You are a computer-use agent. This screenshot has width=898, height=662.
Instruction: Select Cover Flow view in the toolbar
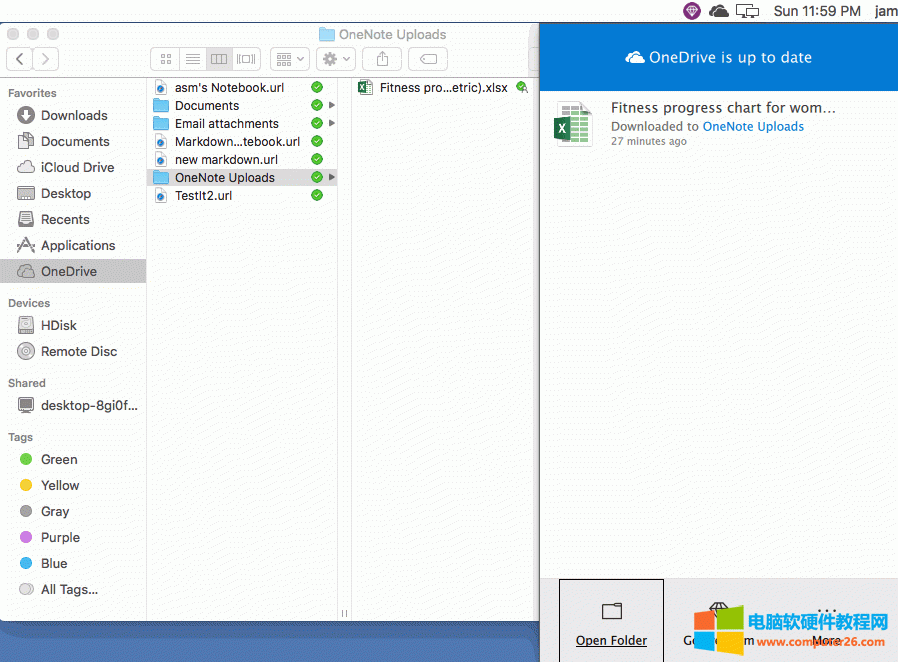click(246, 59)
